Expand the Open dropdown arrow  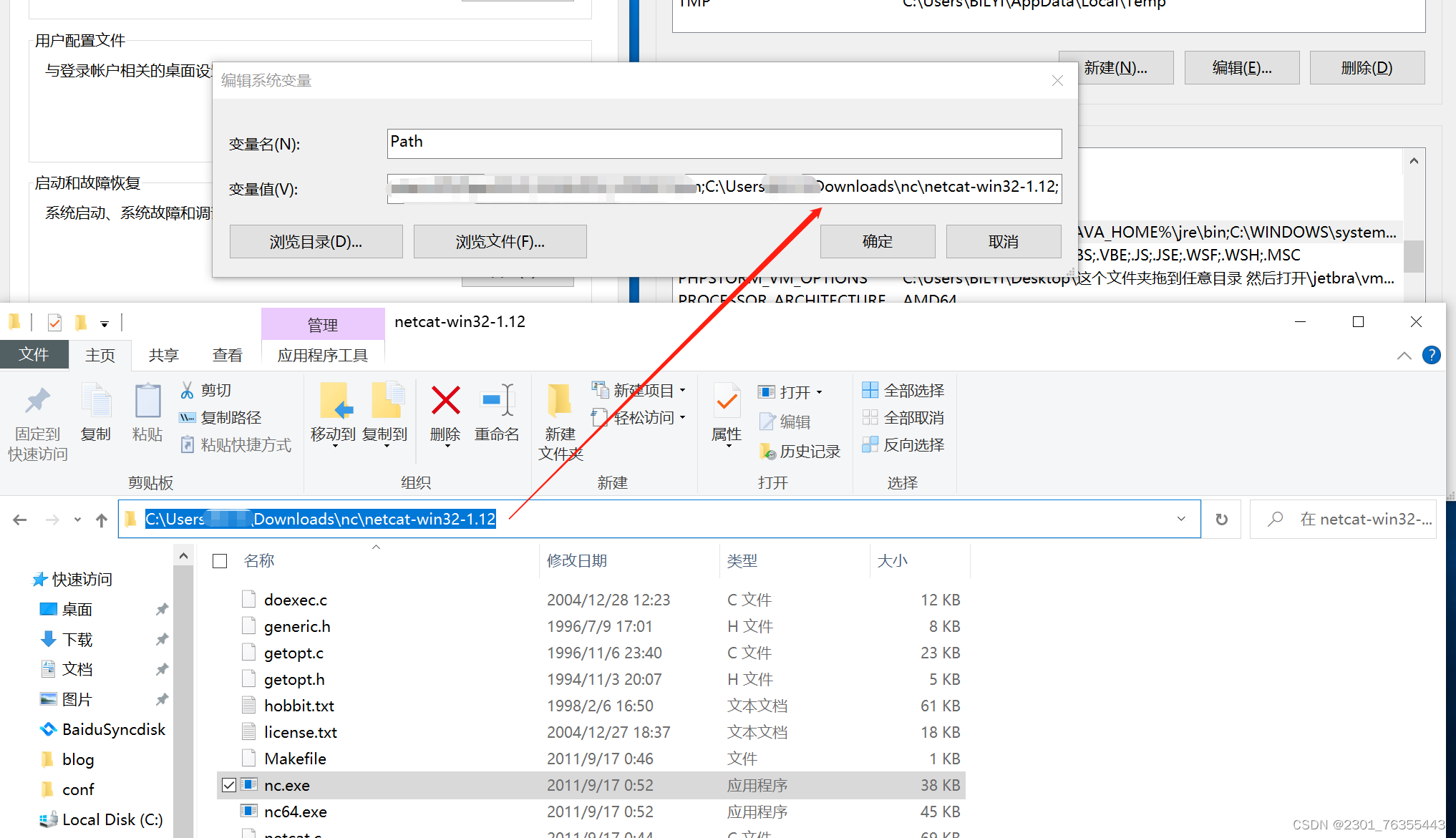click(820, 392)
